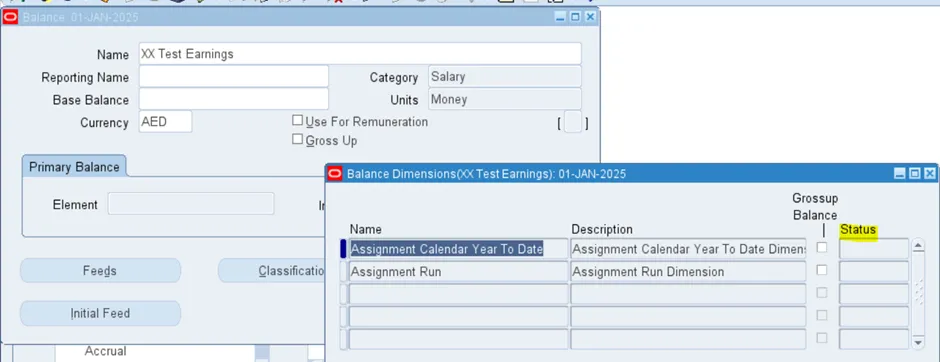
Task: Click the Oracle icon in Balance window title bar
Action: [x=11, y=17]
